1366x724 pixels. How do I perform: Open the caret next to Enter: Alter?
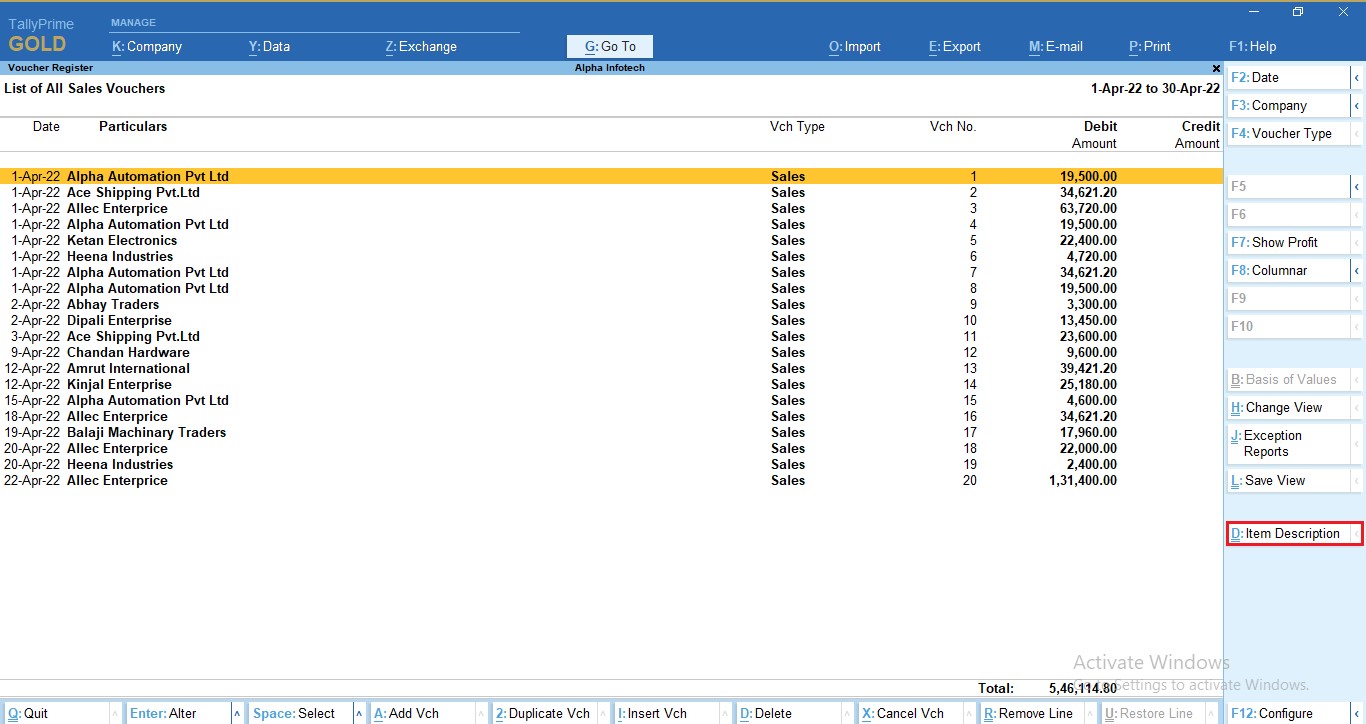pyautogui.click(x=237, y=714)
